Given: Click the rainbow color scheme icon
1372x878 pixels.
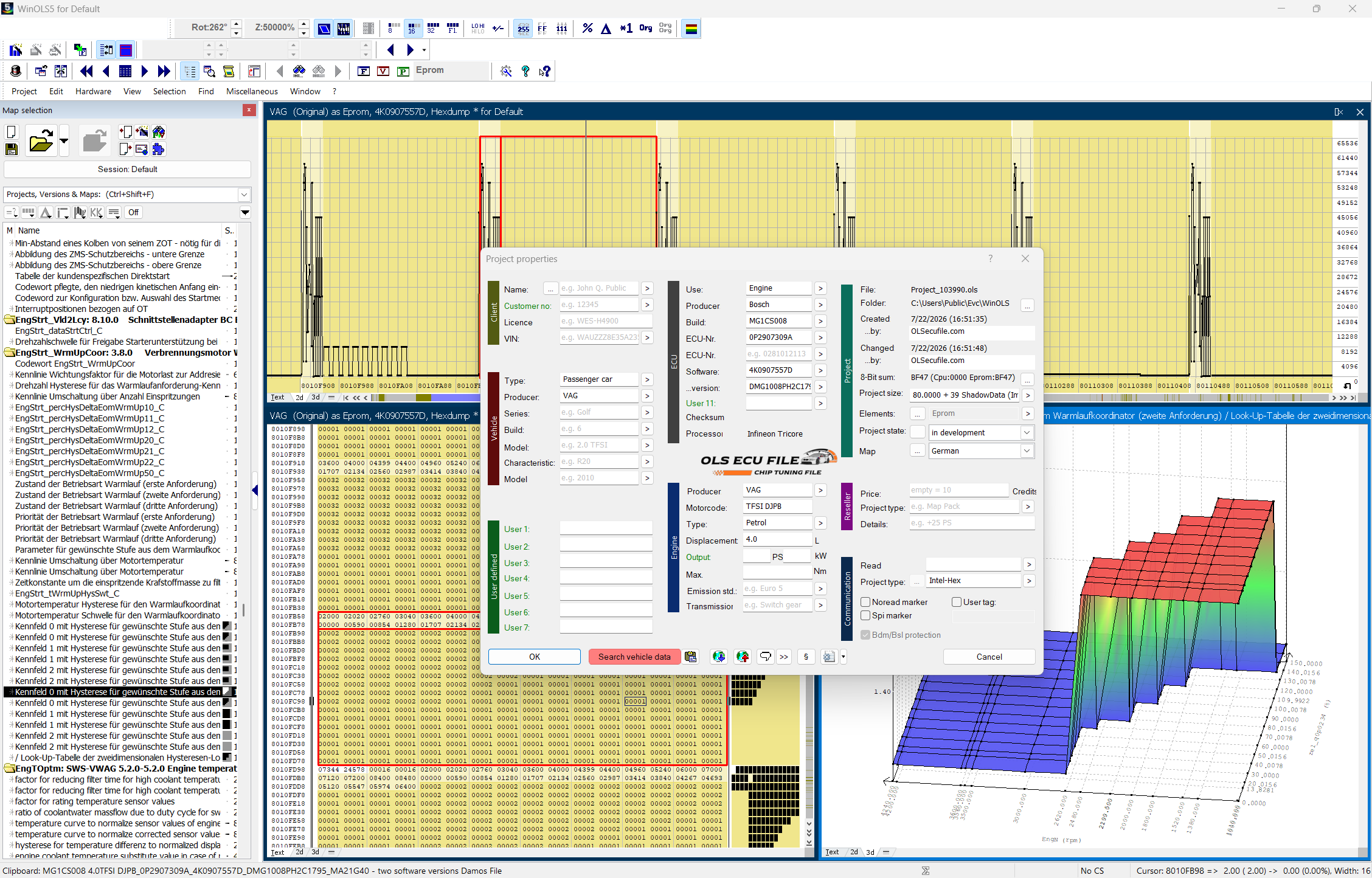Looking at the screenshot, I should (691, 29).
